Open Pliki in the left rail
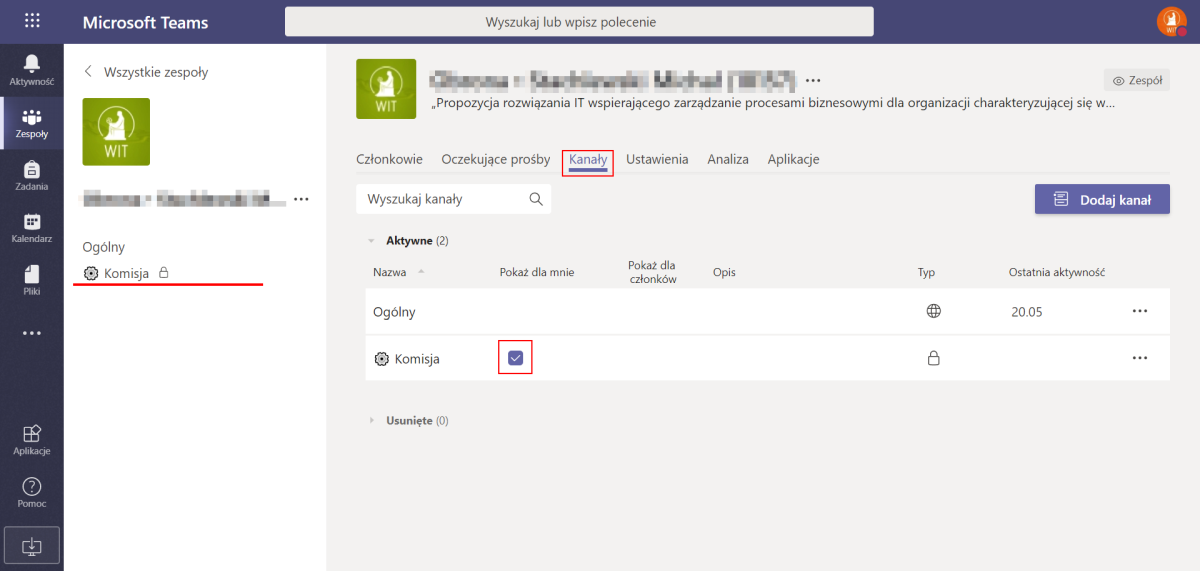The width and height of the screenshot is (1200, 571). 32,281
